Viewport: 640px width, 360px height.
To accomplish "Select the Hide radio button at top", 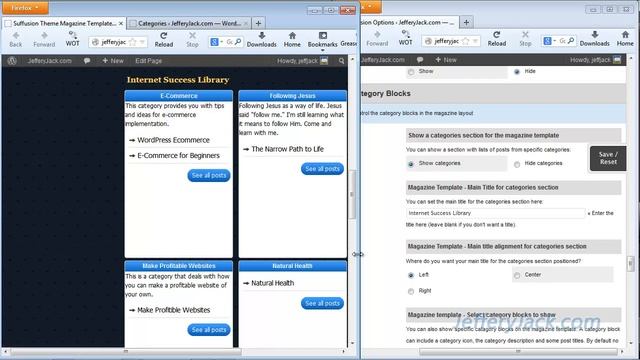I will tap(517, 72).
